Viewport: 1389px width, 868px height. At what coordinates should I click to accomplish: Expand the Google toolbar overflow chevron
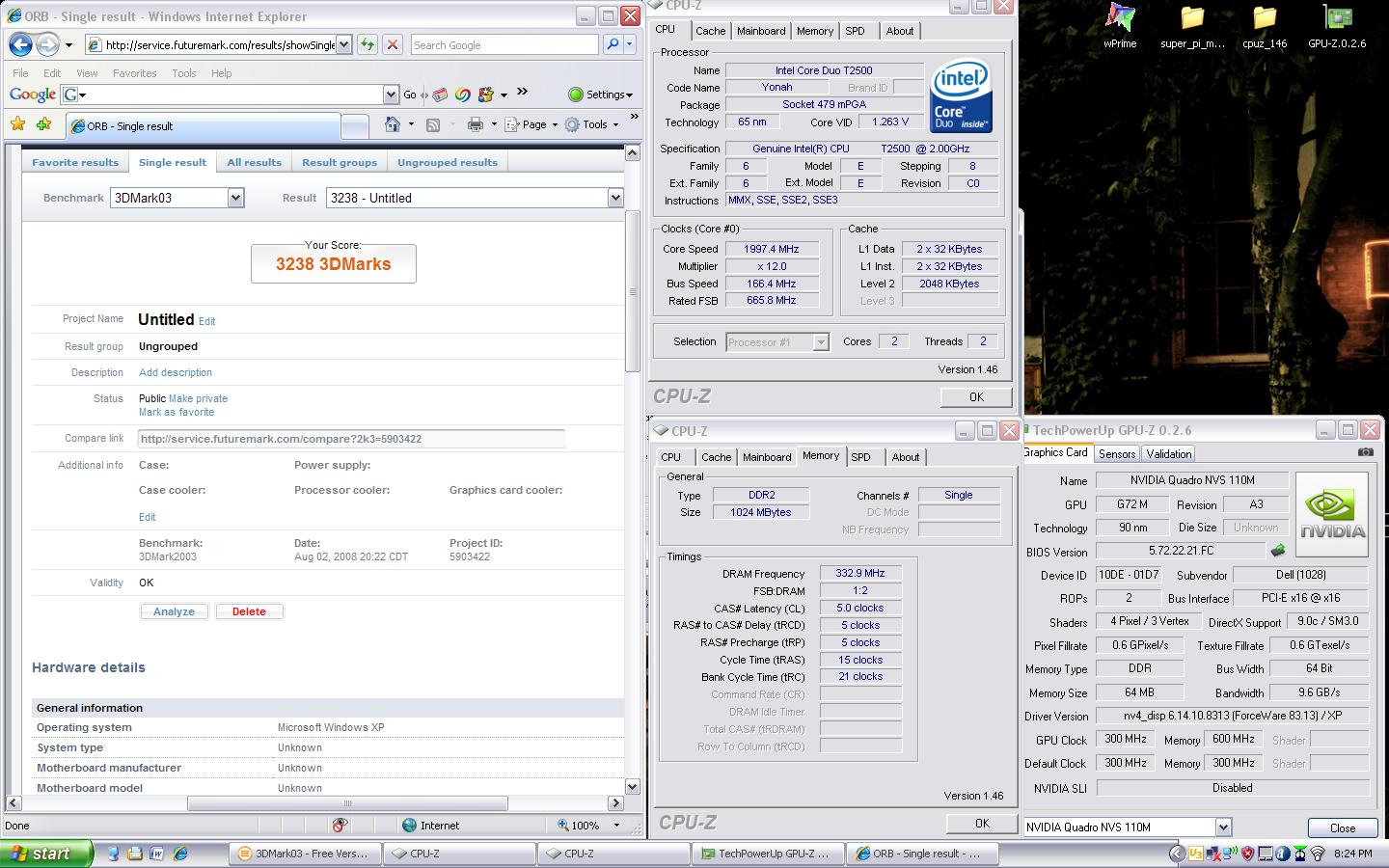click(x=523, y=93)
